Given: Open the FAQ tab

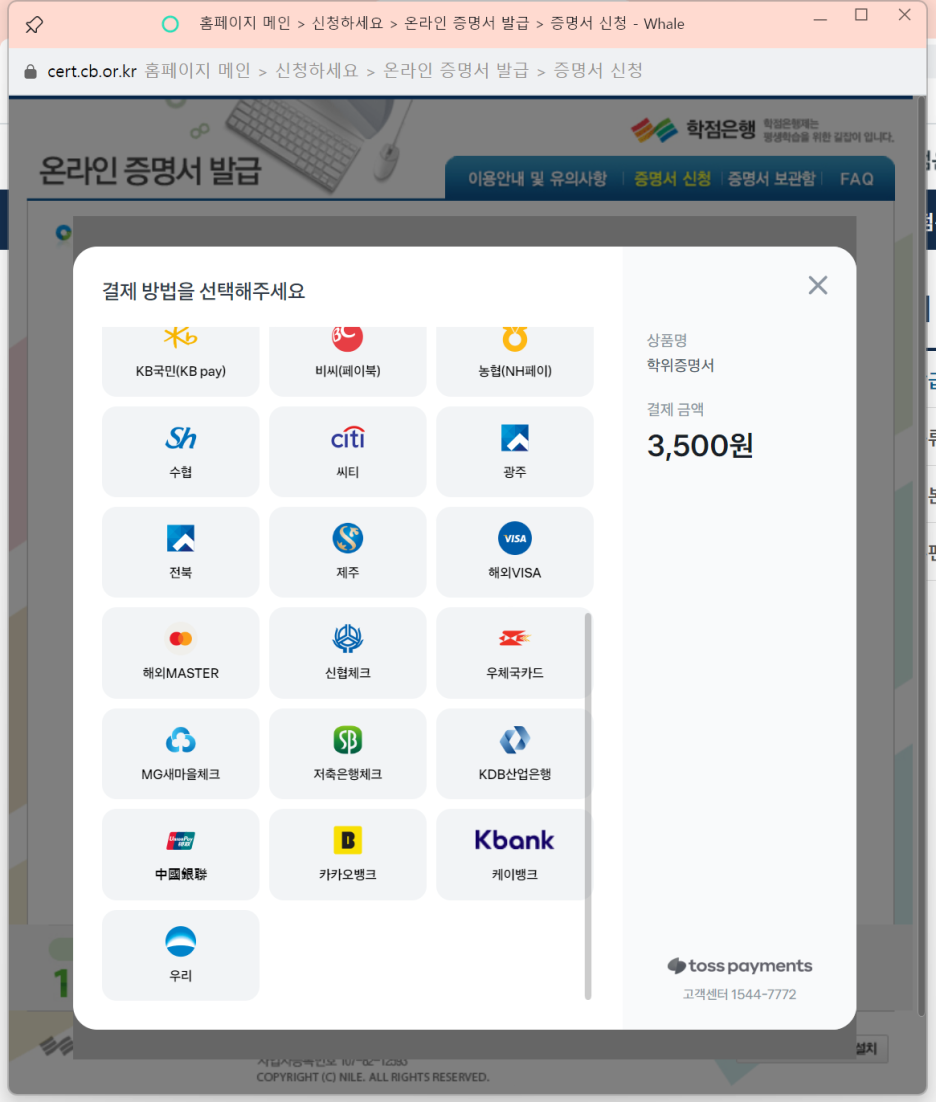Looking at the screenshot, I should point(857,179).
